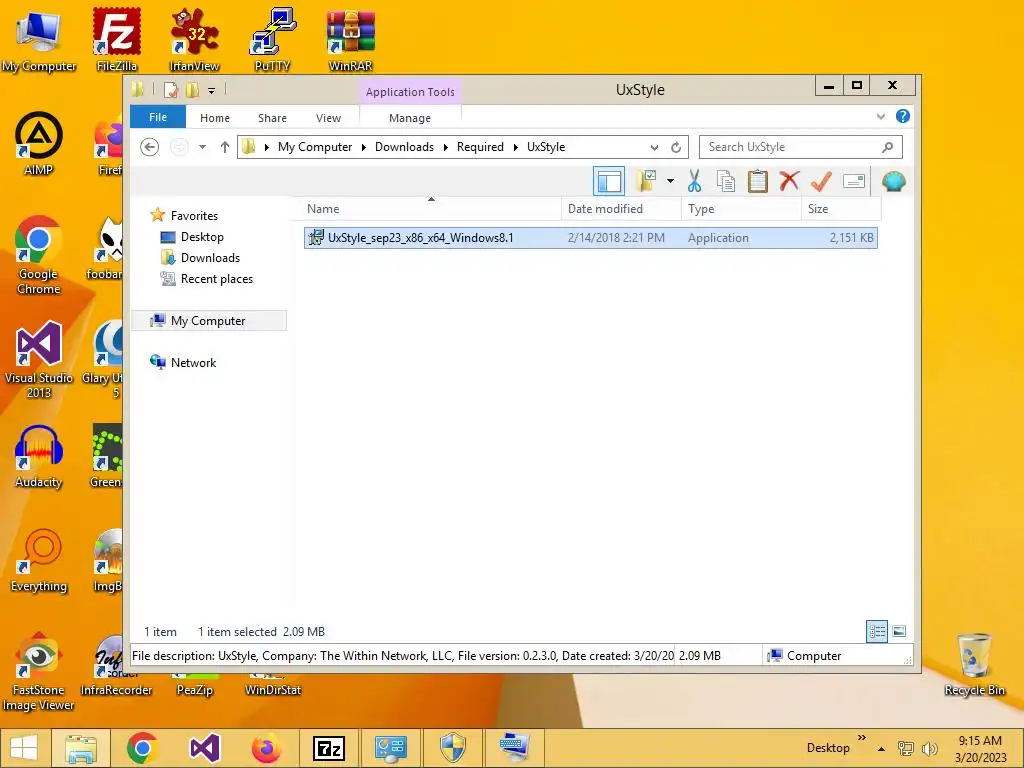Click the Properties quick access icon in title bar

point(170,90)
